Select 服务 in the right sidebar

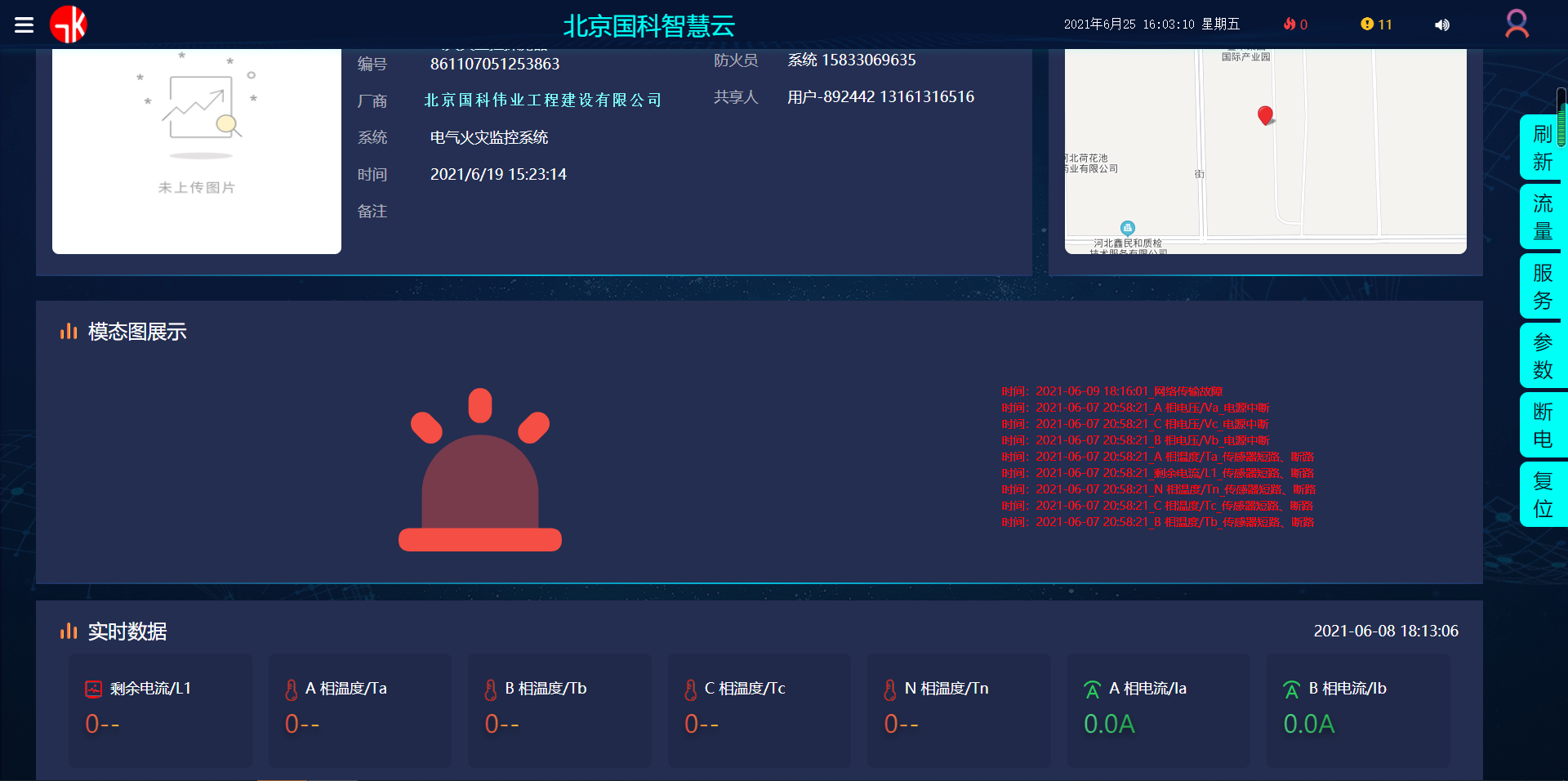[x=1542, y=287]
